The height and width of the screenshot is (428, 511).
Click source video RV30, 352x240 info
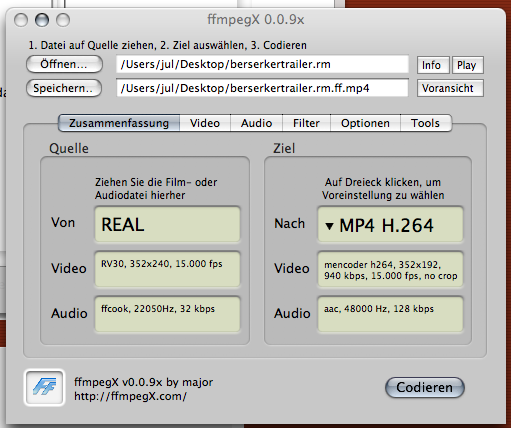[x=167, y=269]
